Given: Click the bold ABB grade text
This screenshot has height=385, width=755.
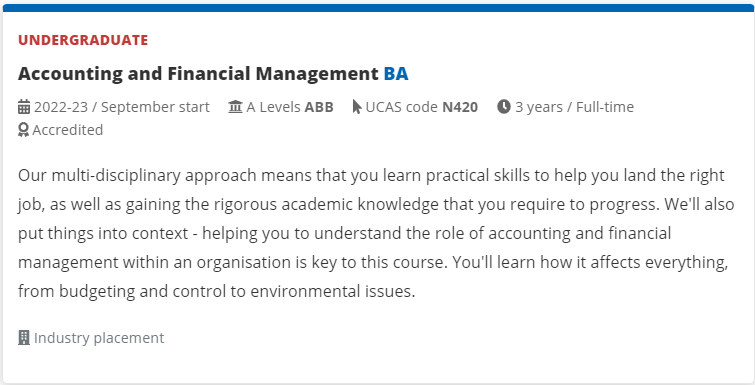Looking at the screenshot, I should click(x=319, y=107).
